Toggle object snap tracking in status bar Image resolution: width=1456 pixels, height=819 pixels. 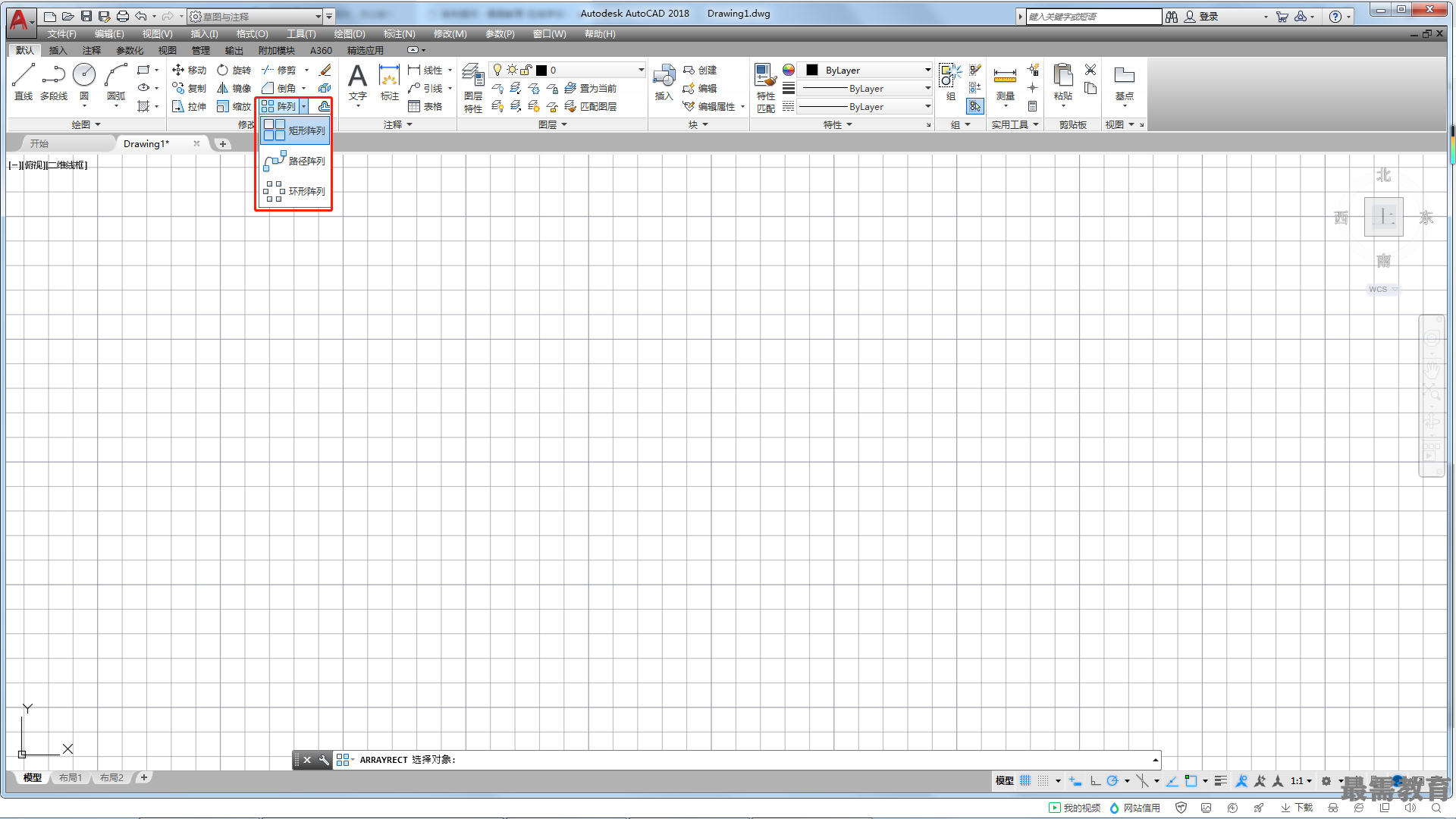1172,780
